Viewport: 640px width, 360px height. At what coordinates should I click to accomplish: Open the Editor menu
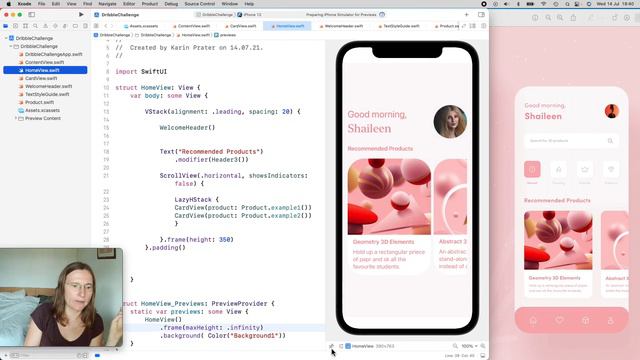coord(129,4)
